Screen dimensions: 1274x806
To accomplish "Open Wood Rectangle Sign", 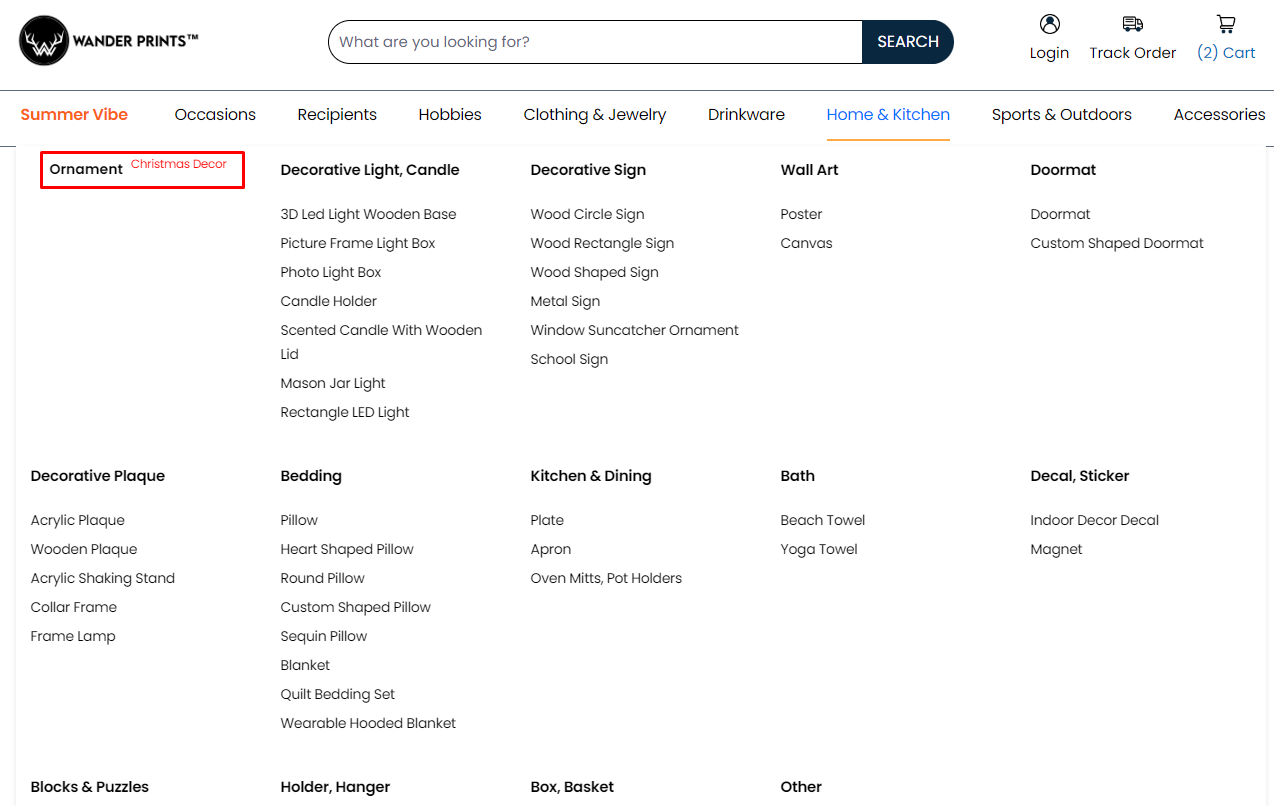I will pyautogui.click(x=602, y=243).
